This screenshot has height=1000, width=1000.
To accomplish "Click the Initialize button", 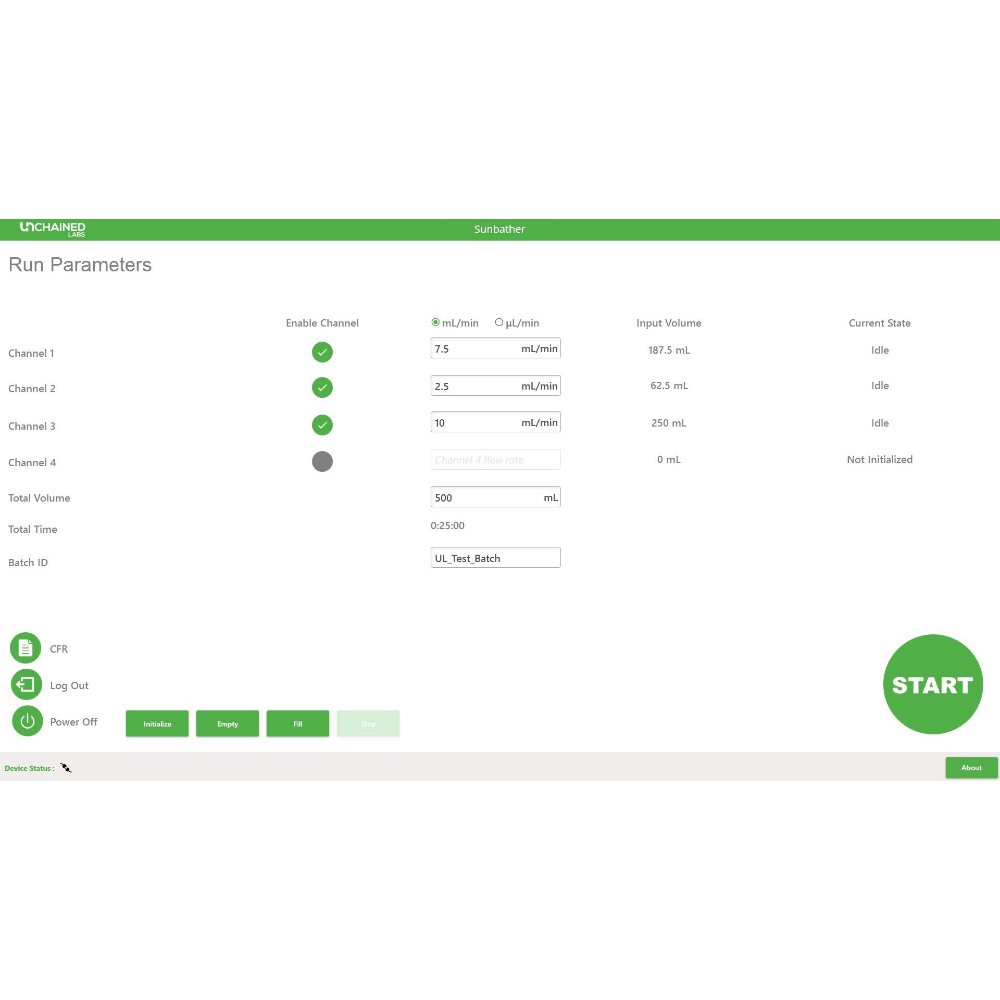I will [157, 724].
